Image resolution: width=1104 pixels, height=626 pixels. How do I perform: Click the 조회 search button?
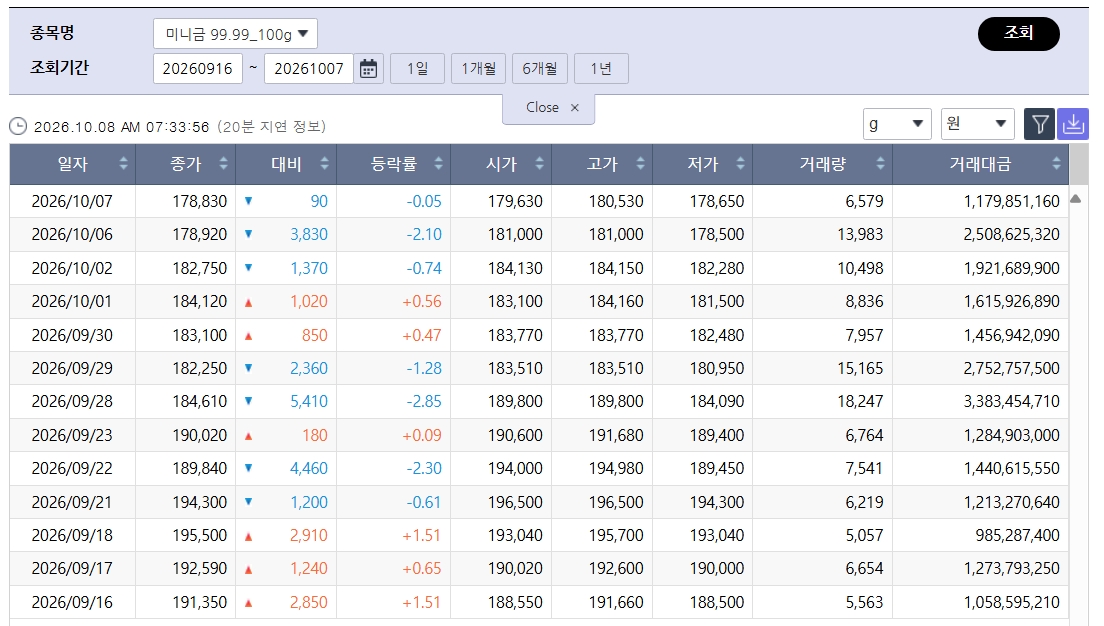click(1018, 33)
